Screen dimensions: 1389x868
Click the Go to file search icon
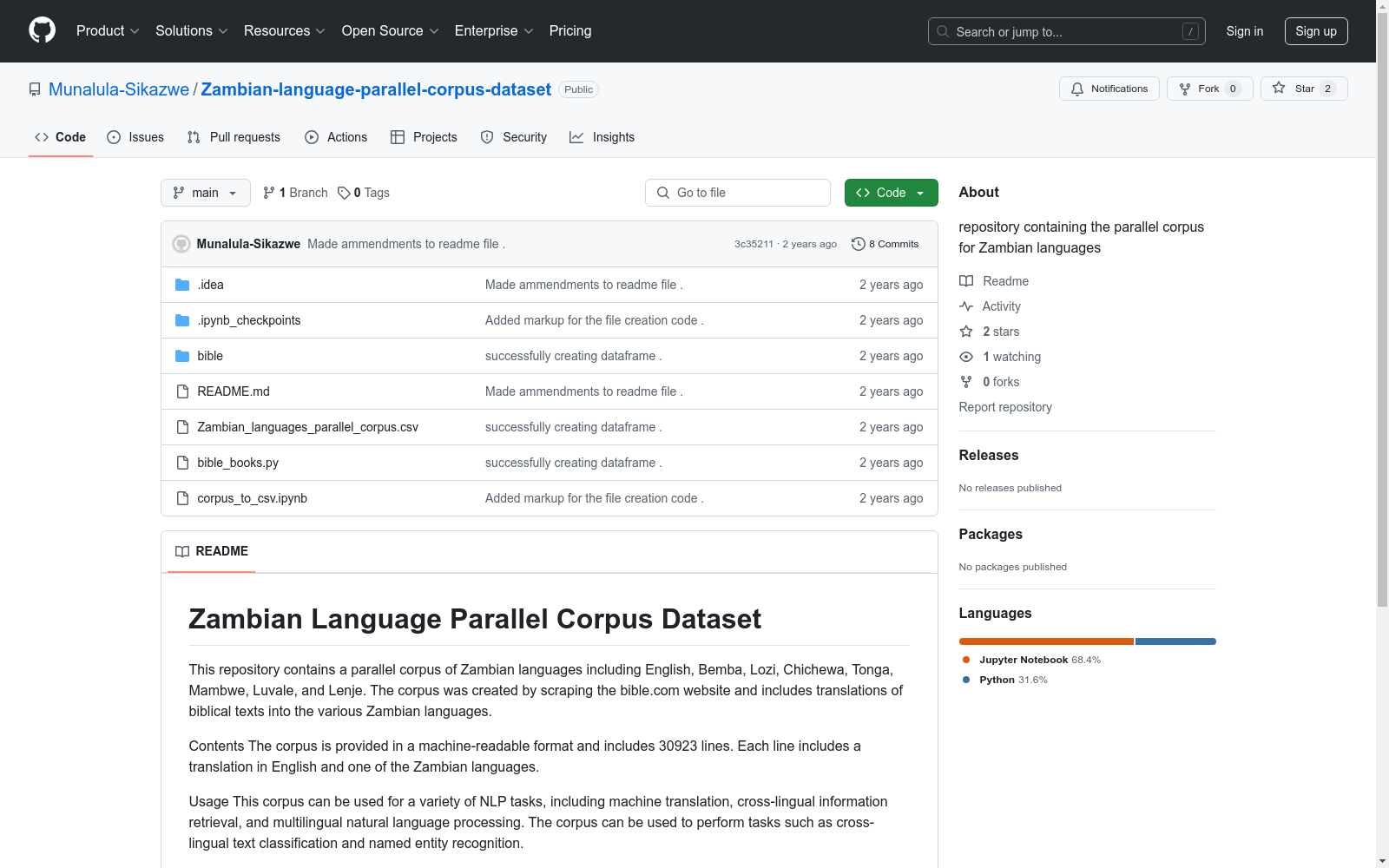click(x=663, y=193)
